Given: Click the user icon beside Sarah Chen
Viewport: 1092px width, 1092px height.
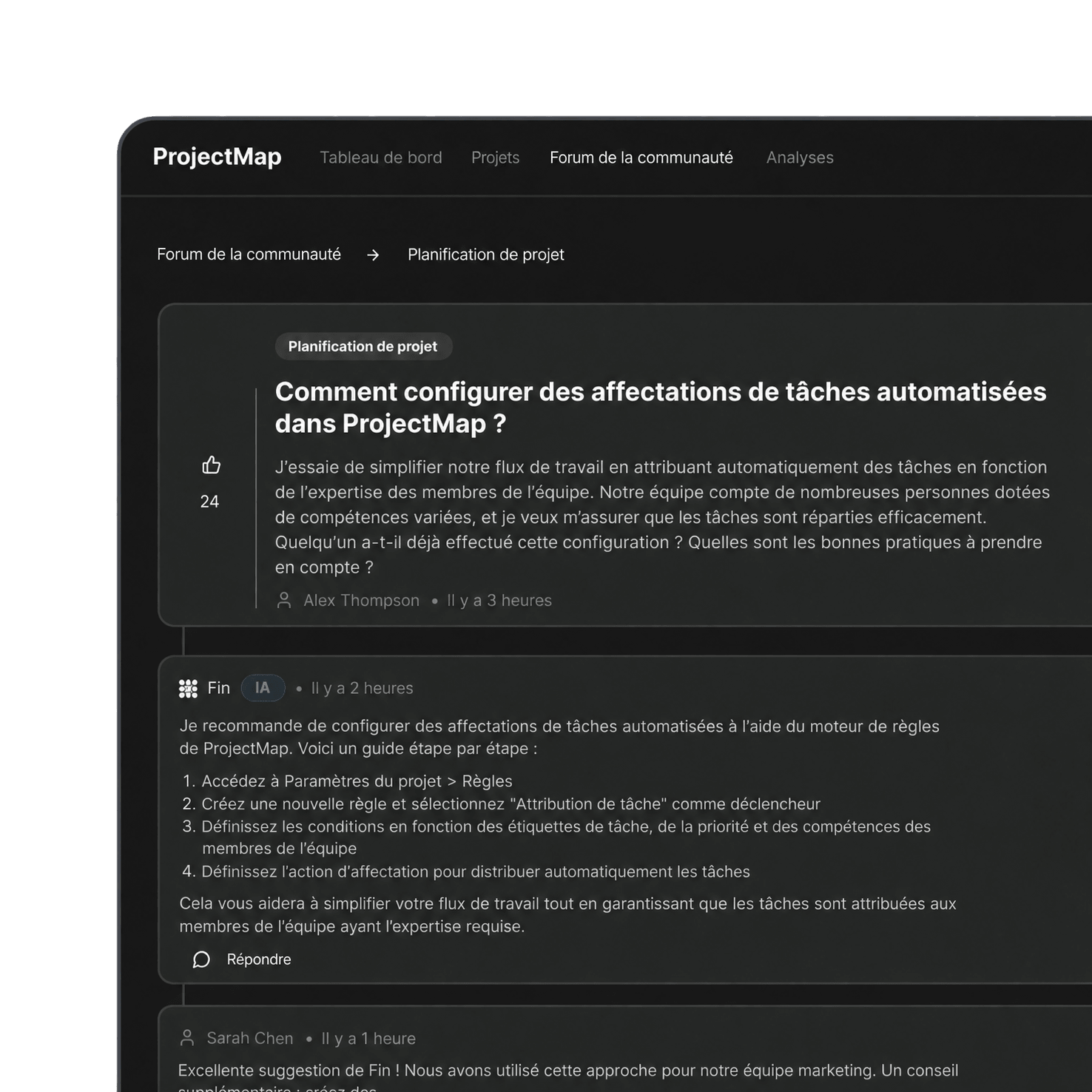Looking at the screenshot, I should 187,1038.
